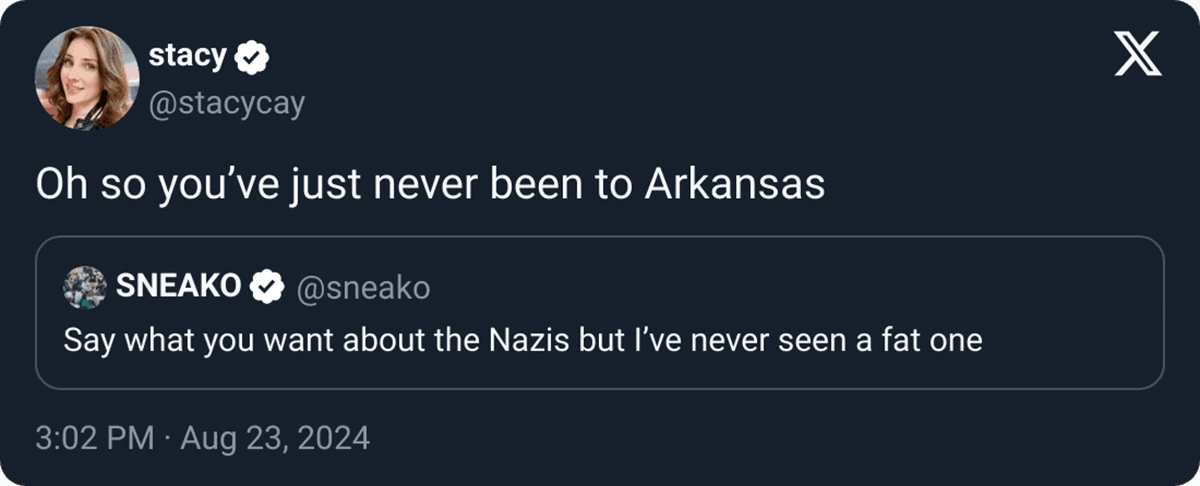Screen dimensions: 1200x486
Task: Click the "Aug 23, 2024" date
Action: coord(275,438)
